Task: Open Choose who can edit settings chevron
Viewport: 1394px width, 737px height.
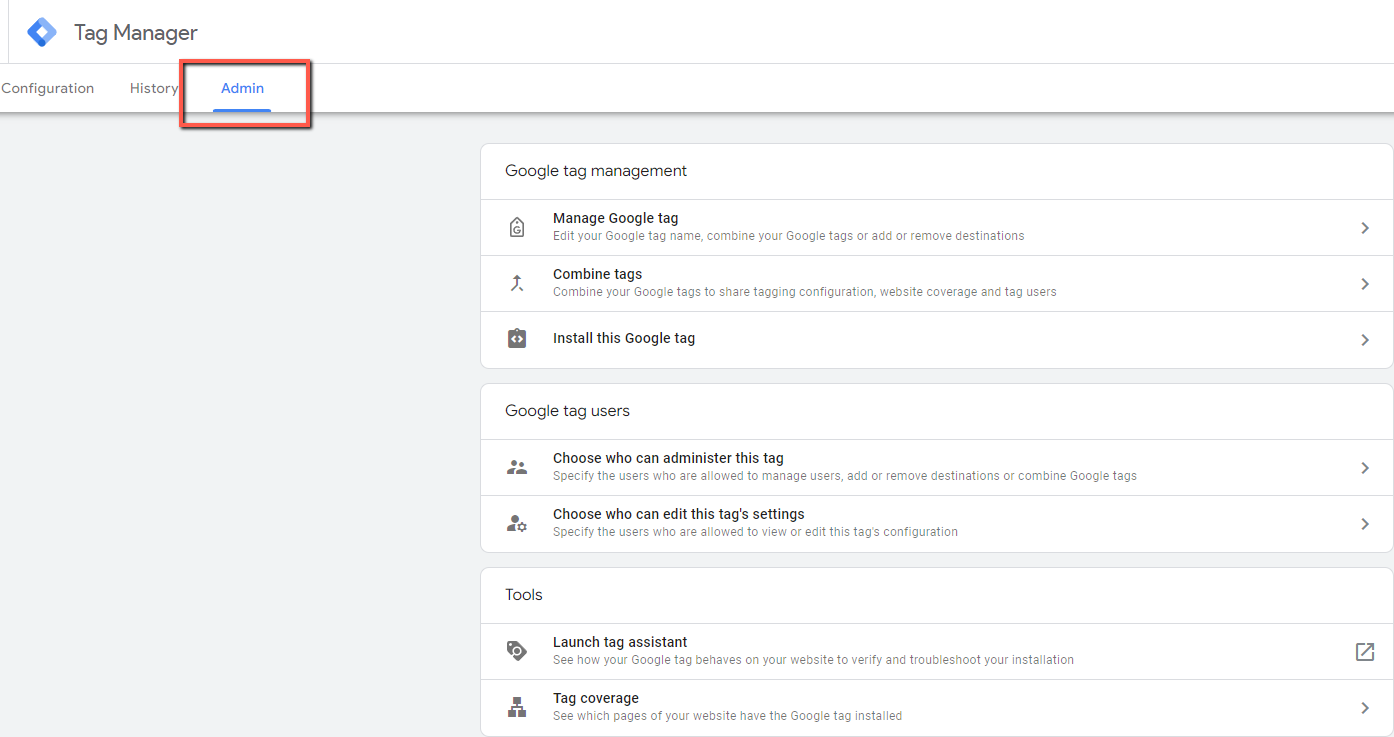Action: tap(1365, 524)
